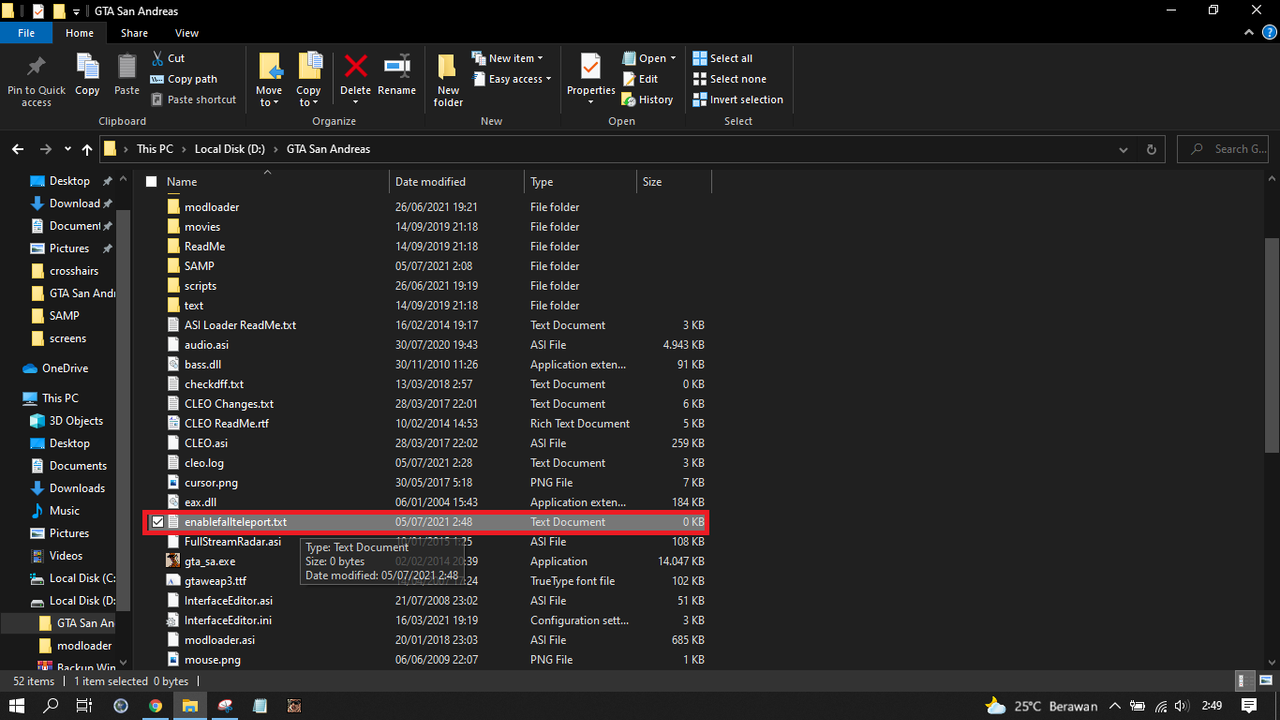1280x720 pixels.
Task: Open Music in navigation pane
Action: click(64, 511)
